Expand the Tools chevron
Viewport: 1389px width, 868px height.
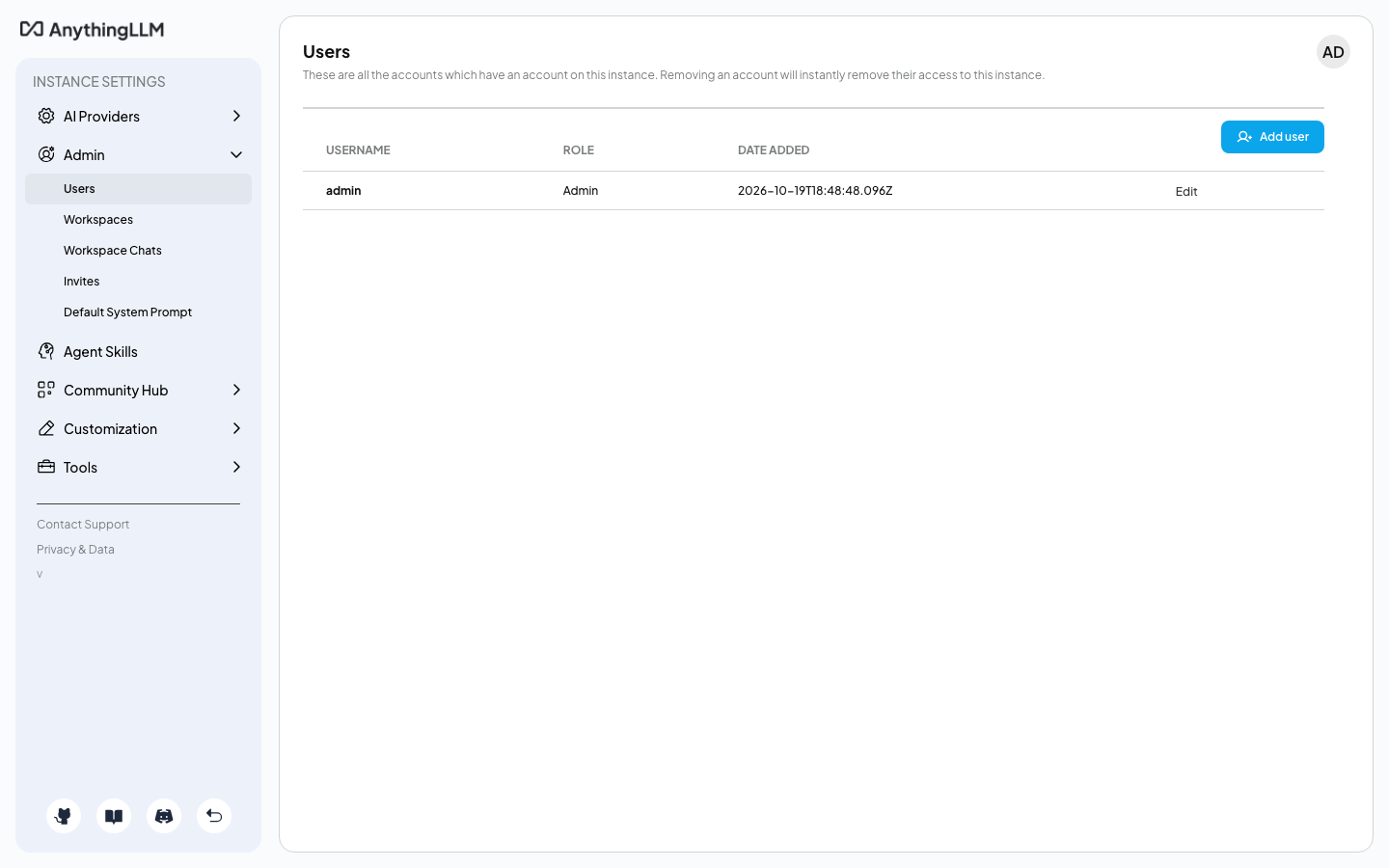(x=236, y=467)
